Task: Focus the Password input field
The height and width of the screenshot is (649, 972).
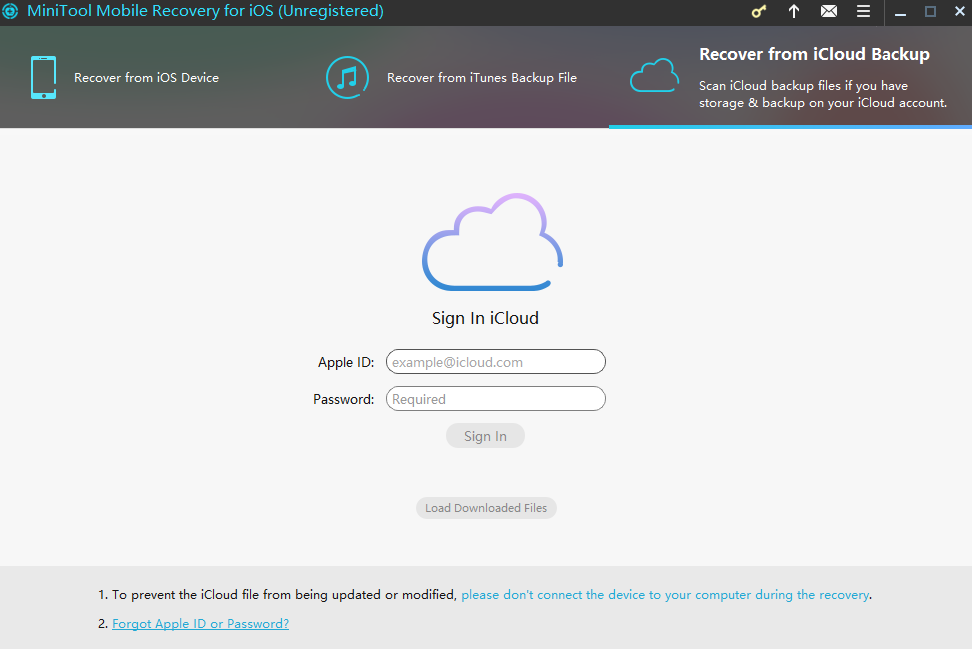Action: 495,399
